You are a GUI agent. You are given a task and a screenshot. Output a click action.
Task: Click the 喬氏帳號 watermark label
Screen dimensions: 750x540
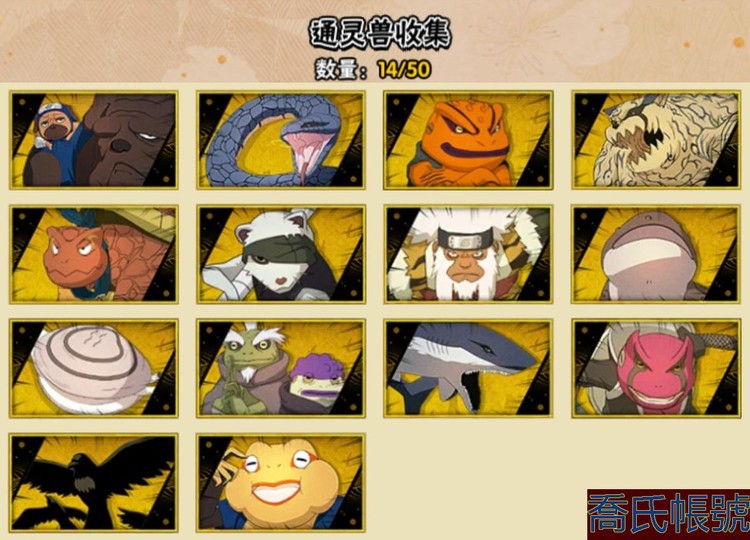click(669, 514)
